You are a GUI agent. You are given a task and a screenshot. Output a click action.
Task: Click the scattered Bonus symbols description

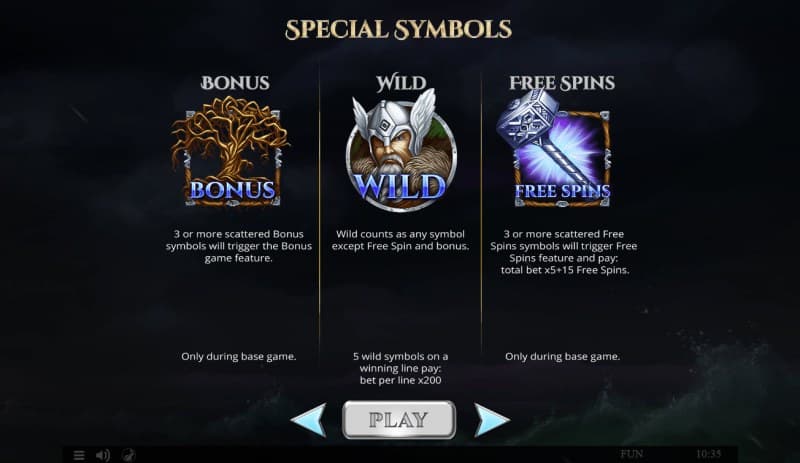click(239, 246)
